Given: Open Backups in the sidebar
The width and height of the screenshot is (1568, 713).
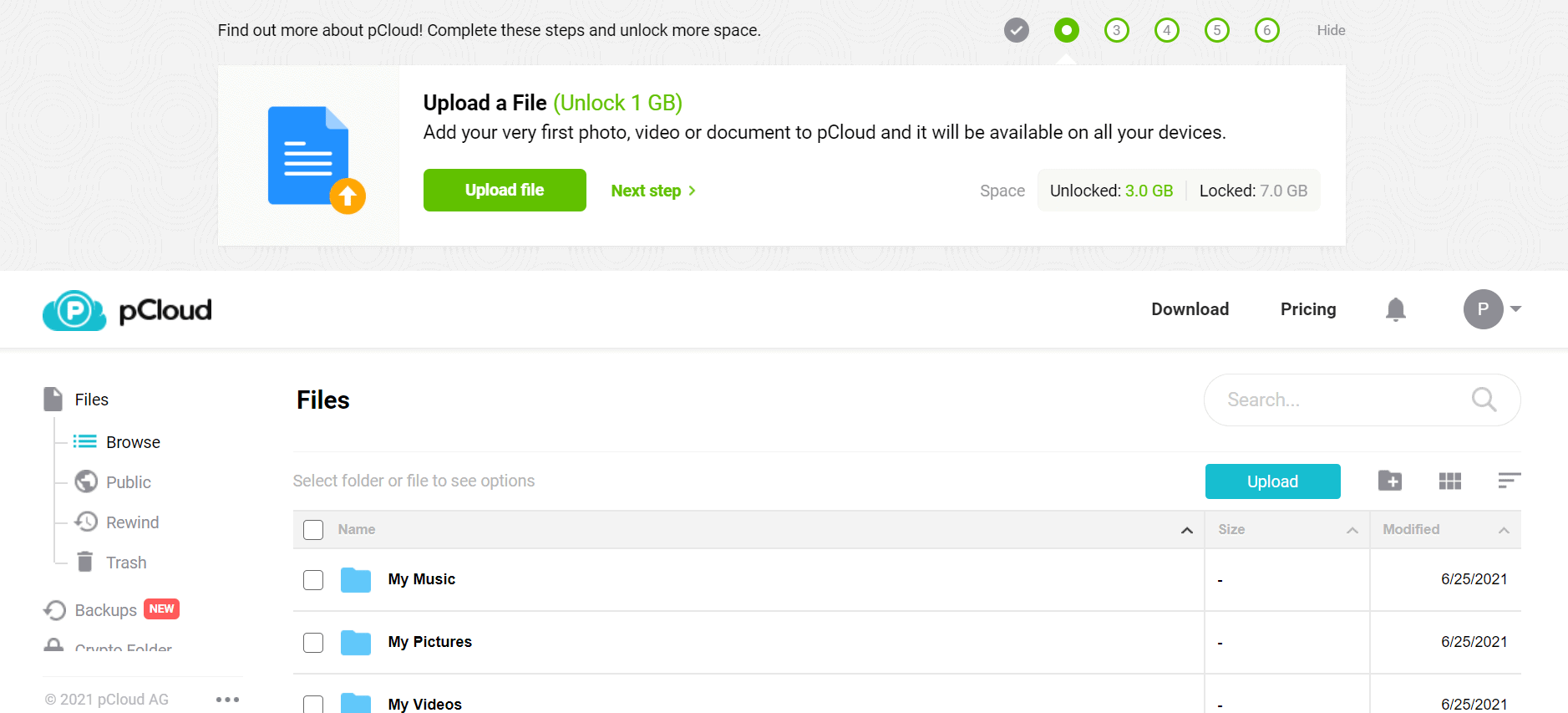Looking at the screenshot, I should (90, 610).
